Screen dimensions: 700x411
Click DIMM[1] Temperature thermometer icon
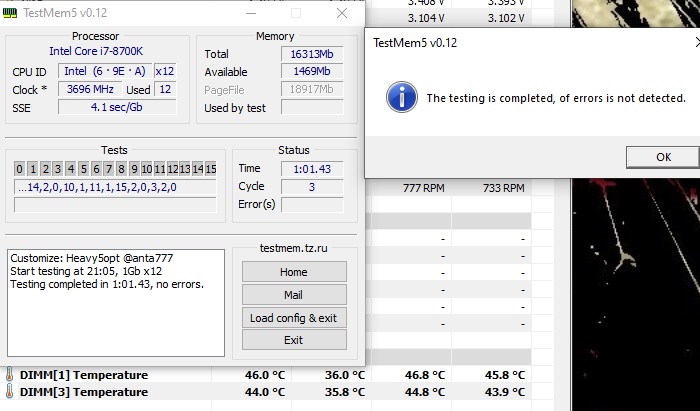point(9,375)
